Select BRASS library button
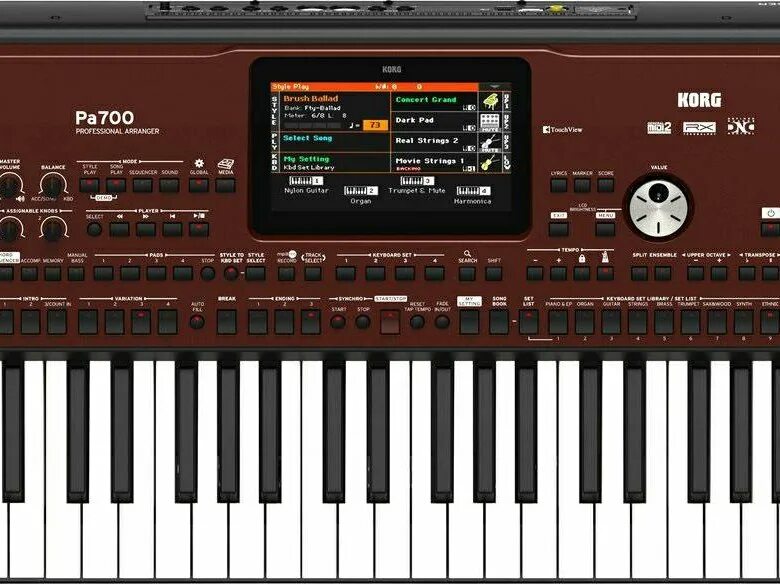 click(x=664, y=322)
